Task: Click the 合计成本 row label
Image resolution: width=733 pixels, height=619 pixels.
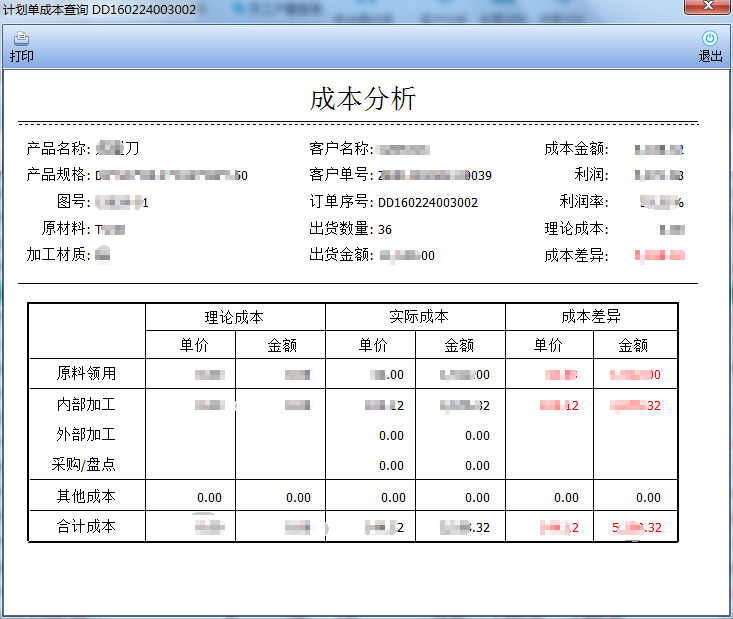Action: pos(87,526)
